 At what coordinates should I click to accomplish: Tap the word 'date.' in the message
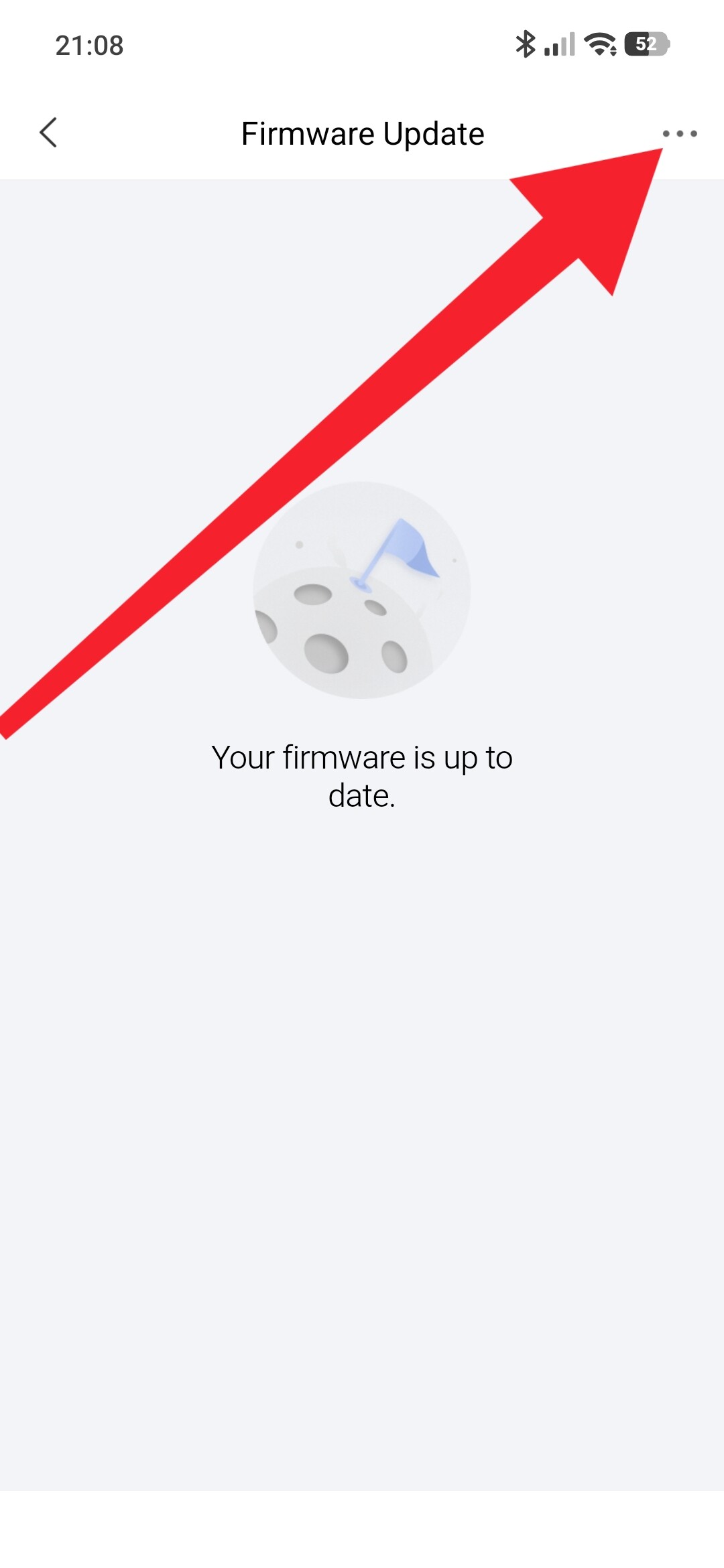pos(362,795)
